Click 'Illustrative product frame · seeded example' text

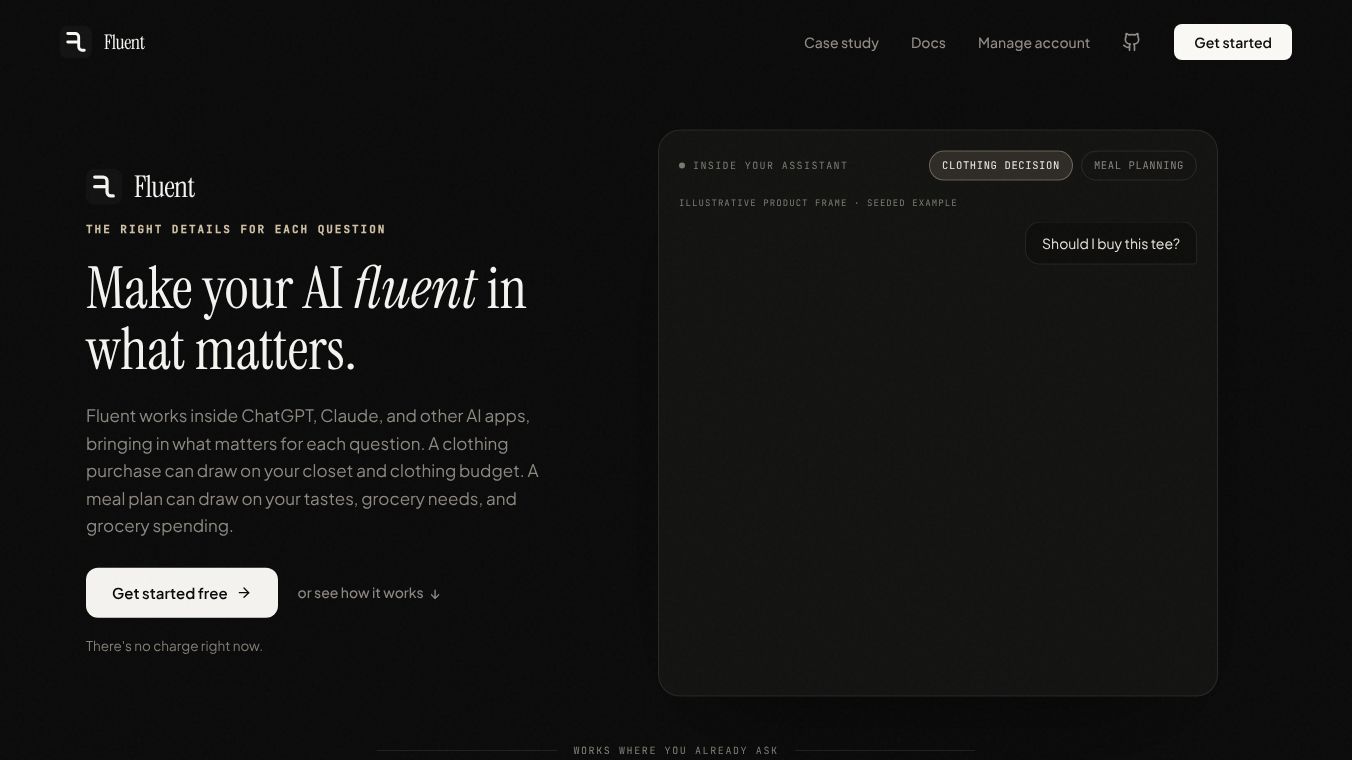pyautogui.click(x=818, y=203)
